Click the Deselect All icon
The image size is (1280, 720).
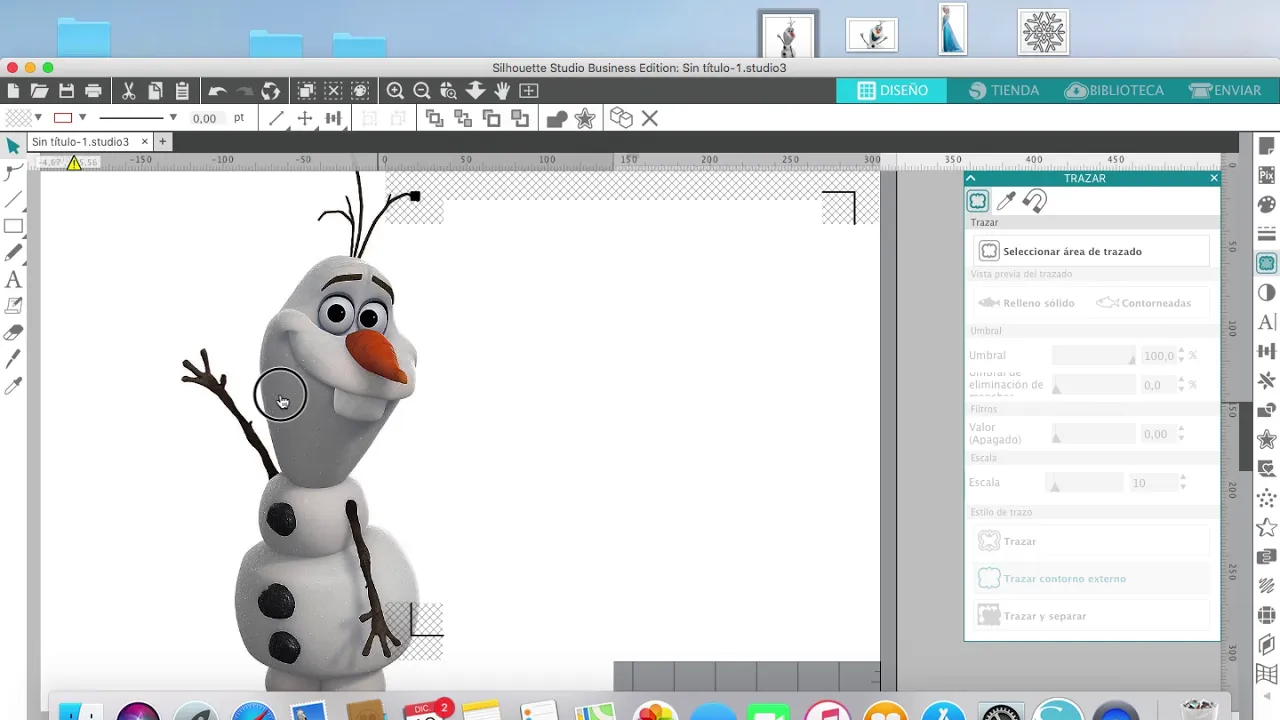tap(333, 91)
